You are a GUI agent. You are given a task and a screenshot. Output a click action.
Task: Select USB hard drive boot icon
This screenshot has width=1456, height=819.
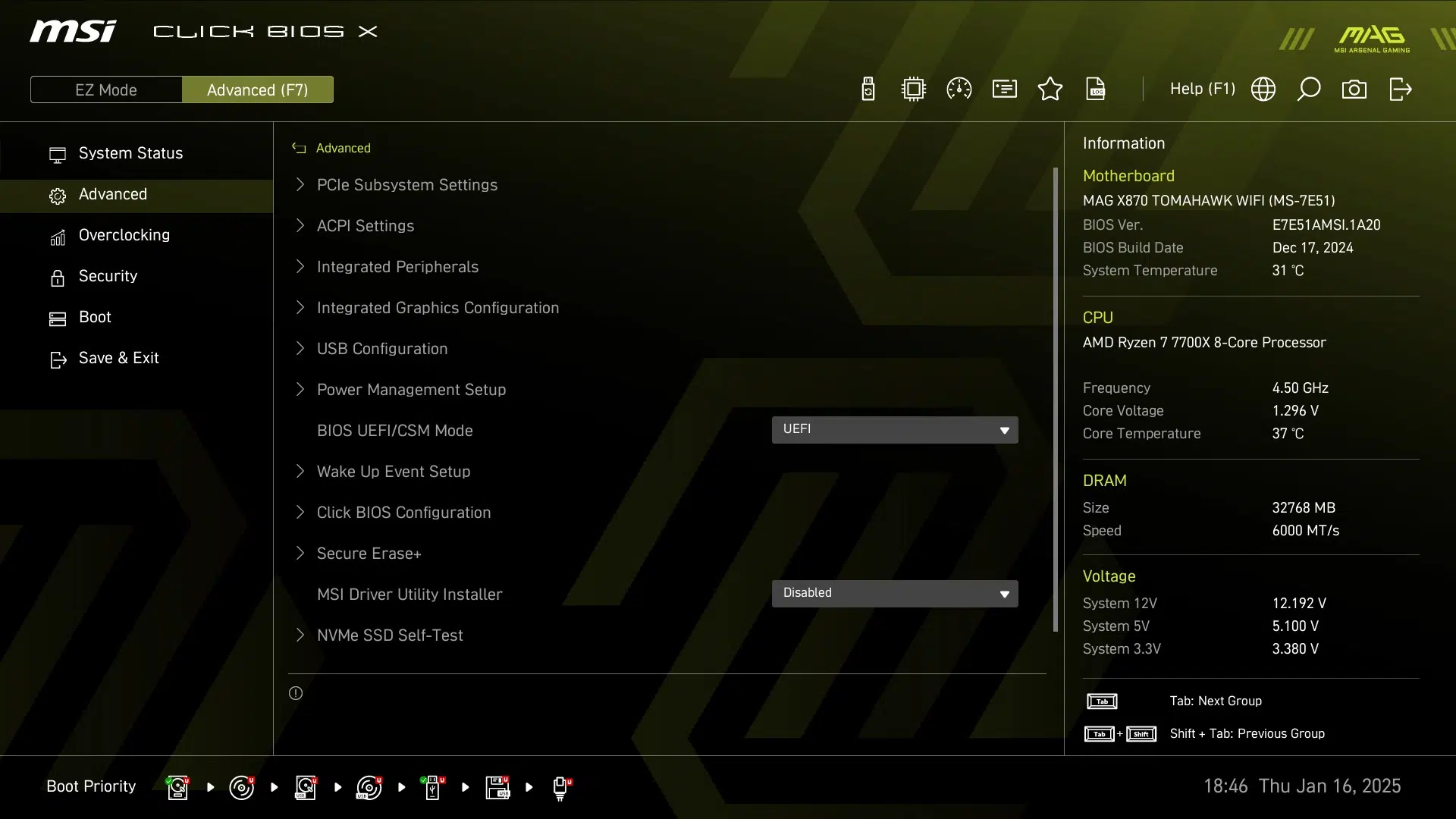[306, 787]
